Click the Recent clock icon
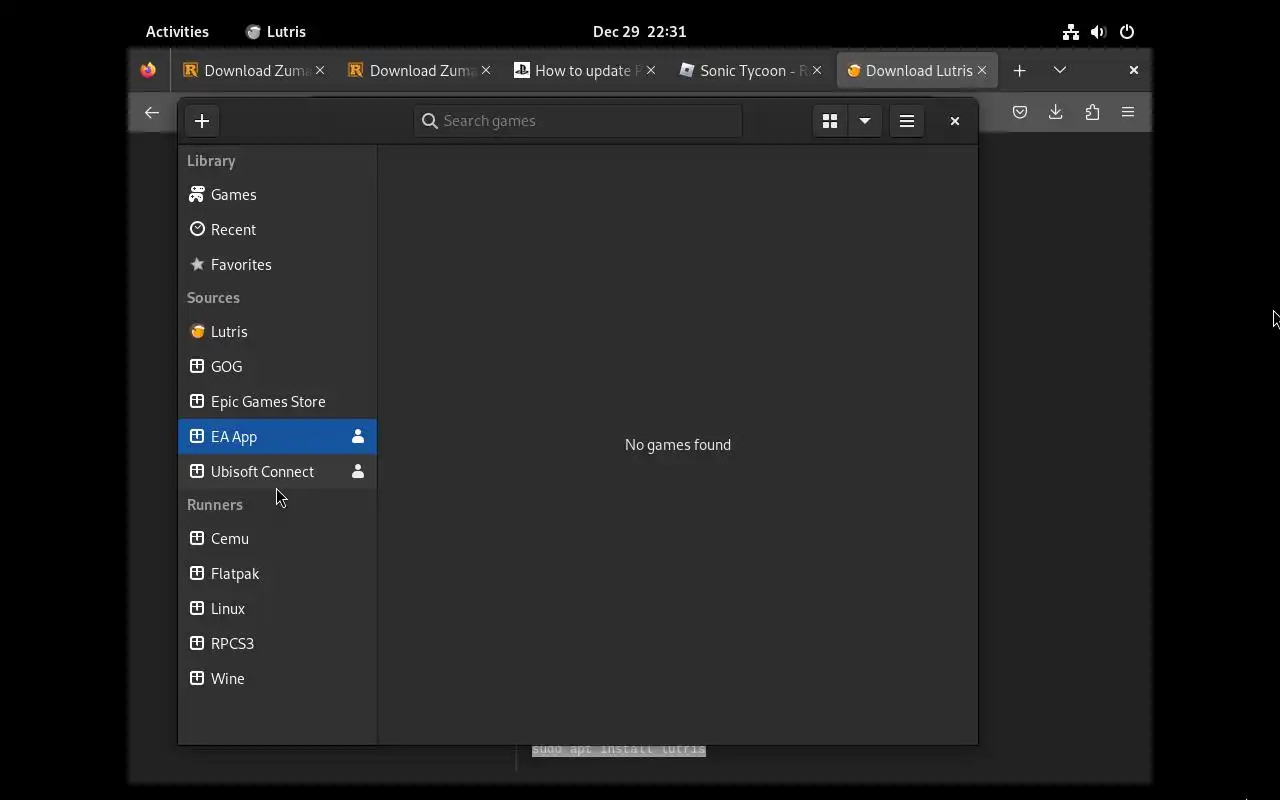 click(197, 229)
